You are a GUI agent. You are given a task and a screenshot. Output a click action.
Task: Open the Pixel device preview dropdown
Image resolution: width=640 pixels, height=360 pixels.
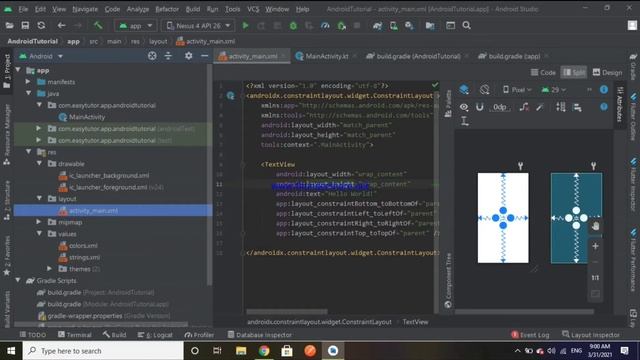tap(517, 90)
